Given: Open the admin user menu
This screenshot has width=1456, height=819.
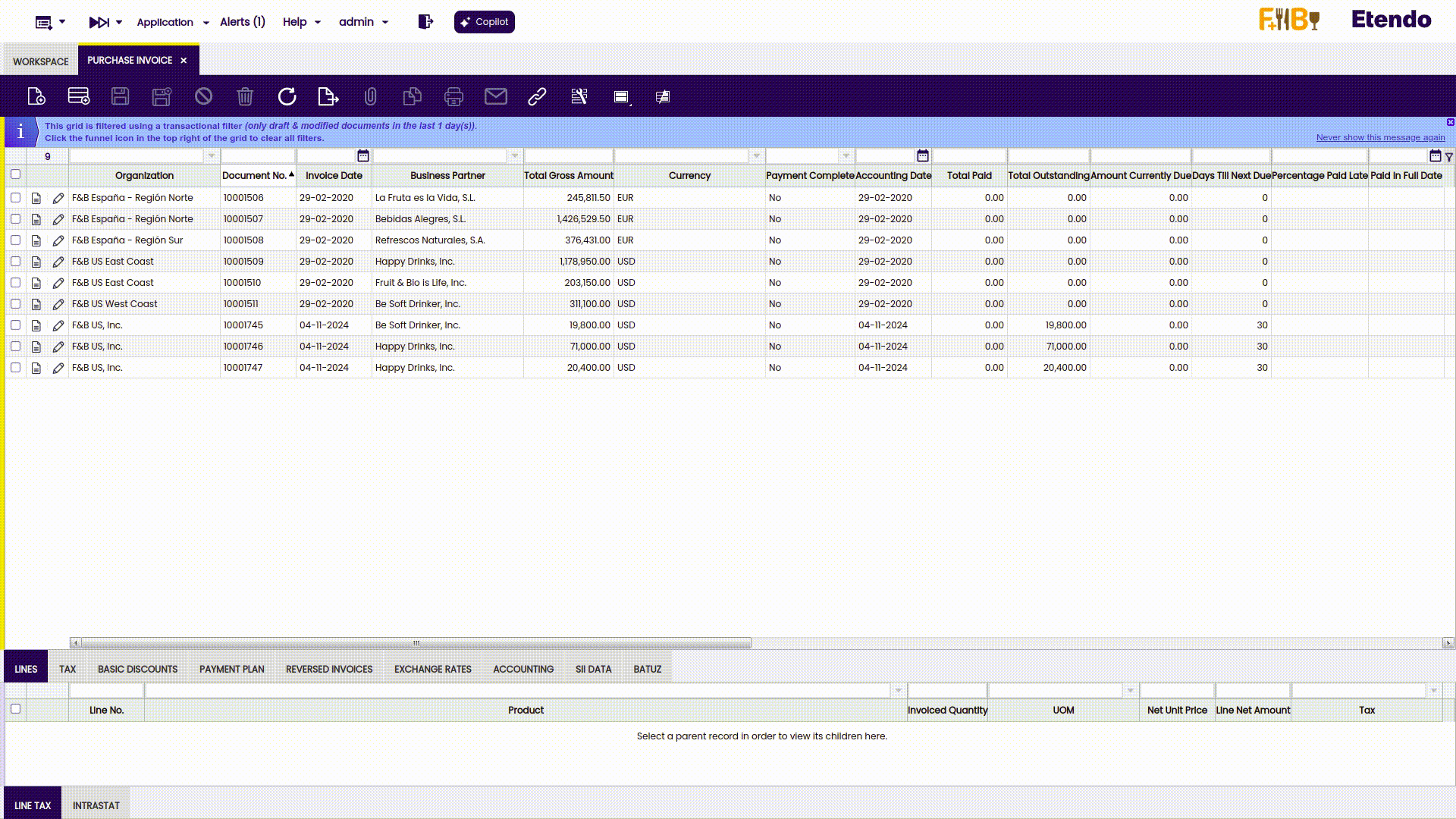Looking at the screenshot, I should 363,22.
